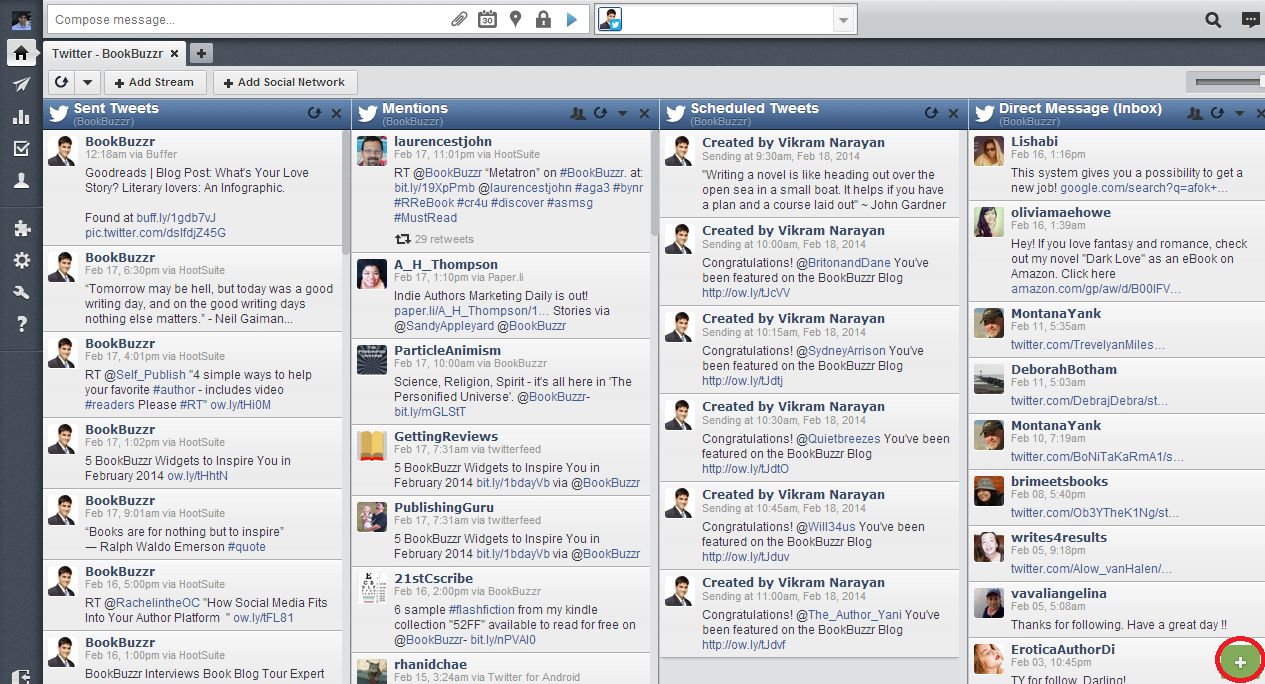Open the Publisher paper-plane icon
The image size is (1265, 684).
(21, 85)
